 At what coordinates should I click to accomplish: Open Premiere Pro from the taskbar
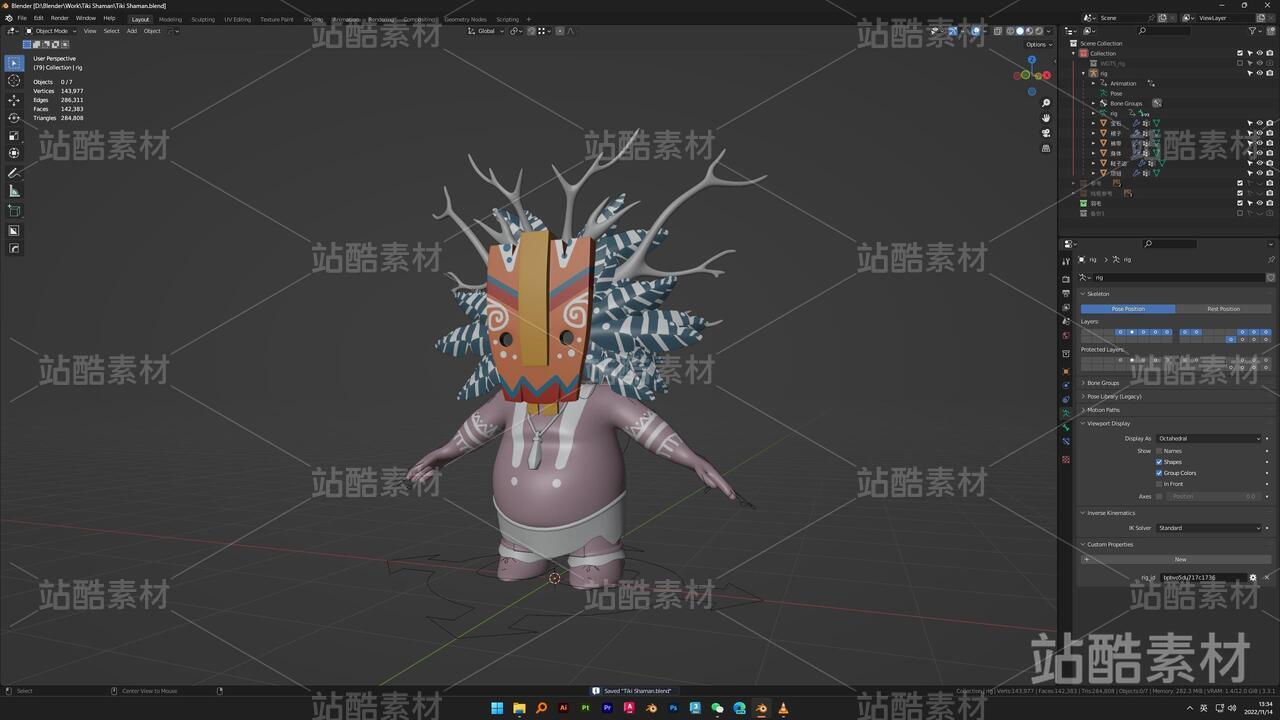tap(607, 708)
